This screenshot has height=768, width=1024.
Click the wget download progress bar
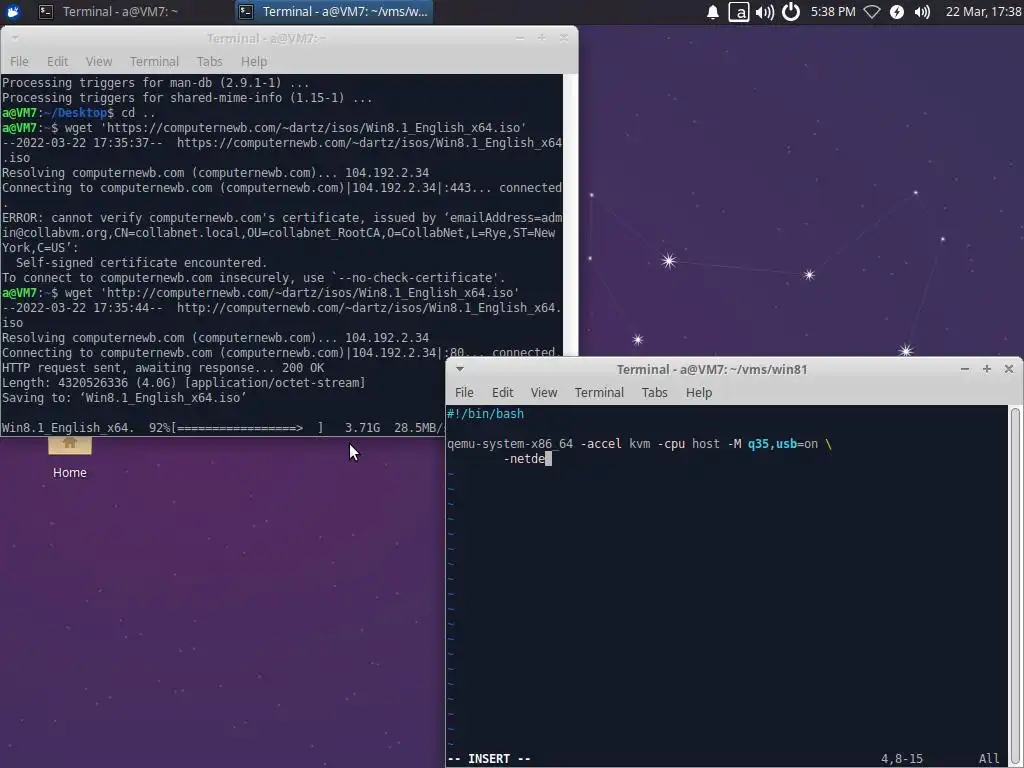(248, 428)
